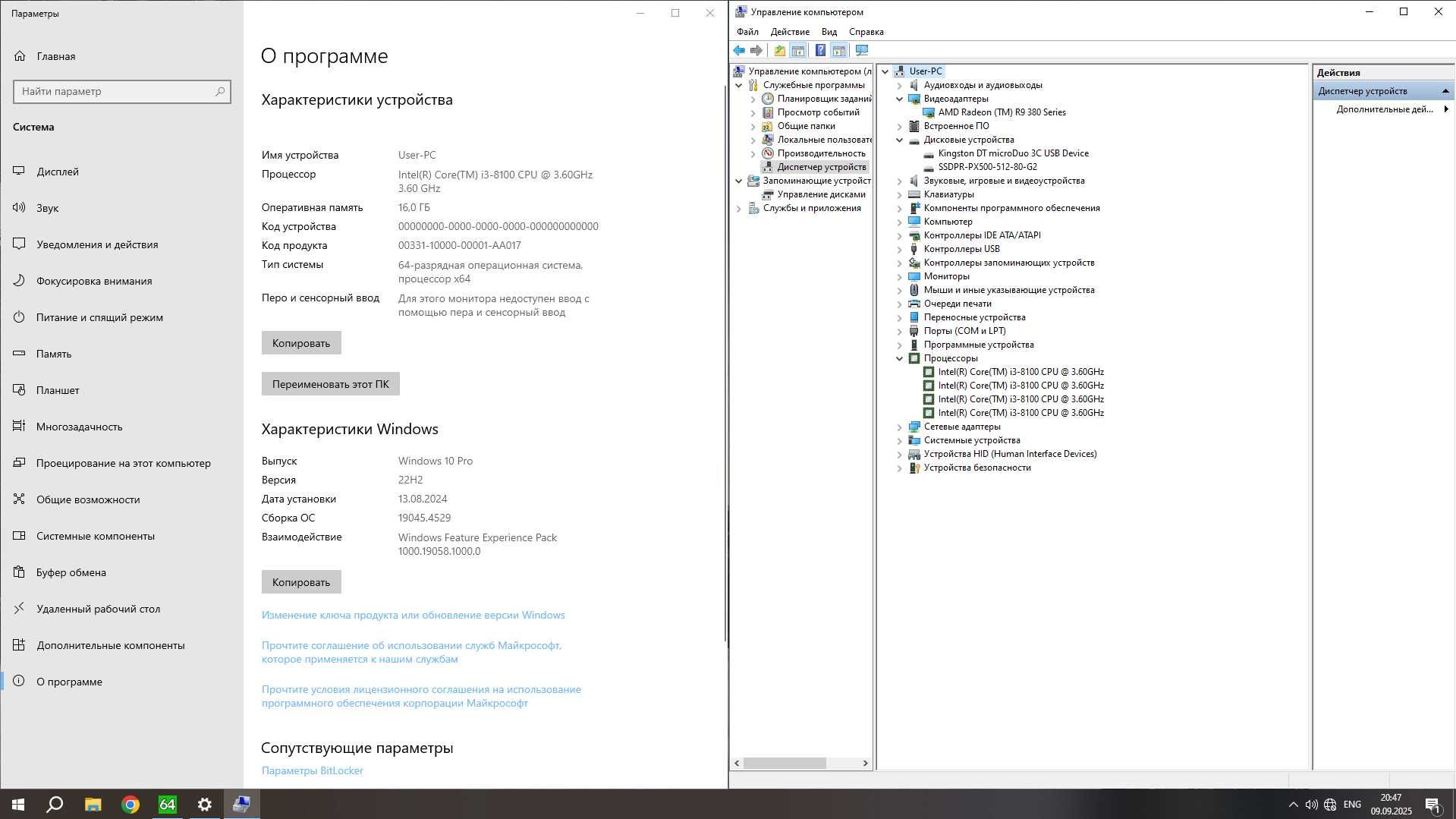Go to Главная in Settings
Image resolution: width=1456 pixels, height=819 pixels.
pos(121,56)
